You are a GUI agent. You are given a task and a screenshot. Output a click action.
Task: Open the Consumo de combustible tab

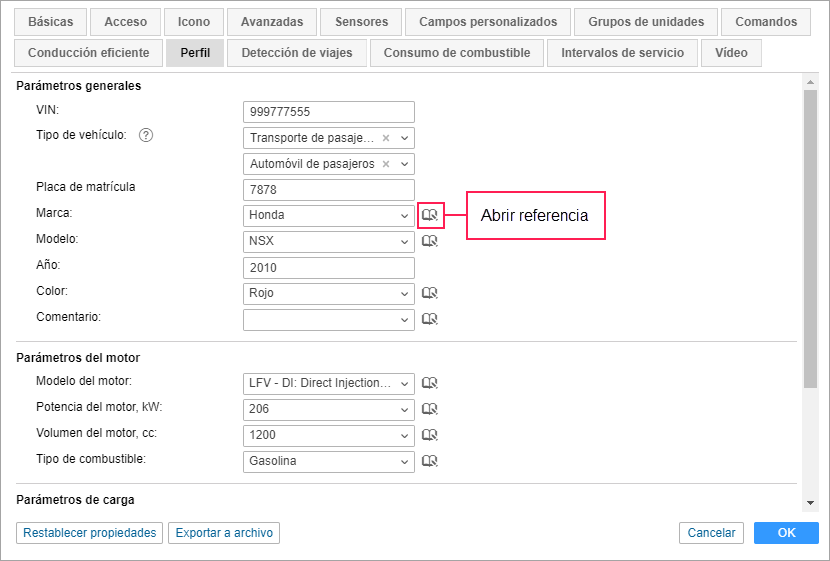[456, 53]
